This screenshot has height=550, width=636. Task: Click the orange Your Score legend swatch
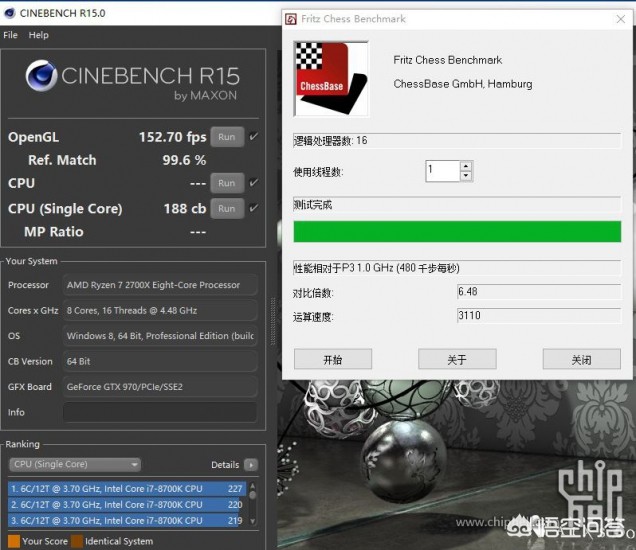pos(14,541)
